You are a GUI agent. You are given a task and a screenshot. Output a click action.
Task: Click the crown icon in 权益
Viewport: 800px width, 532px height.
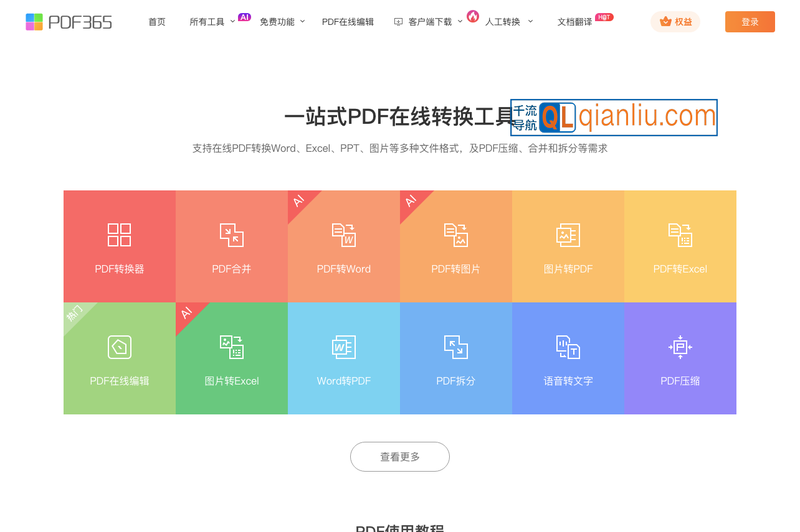[x=665, y=21]
